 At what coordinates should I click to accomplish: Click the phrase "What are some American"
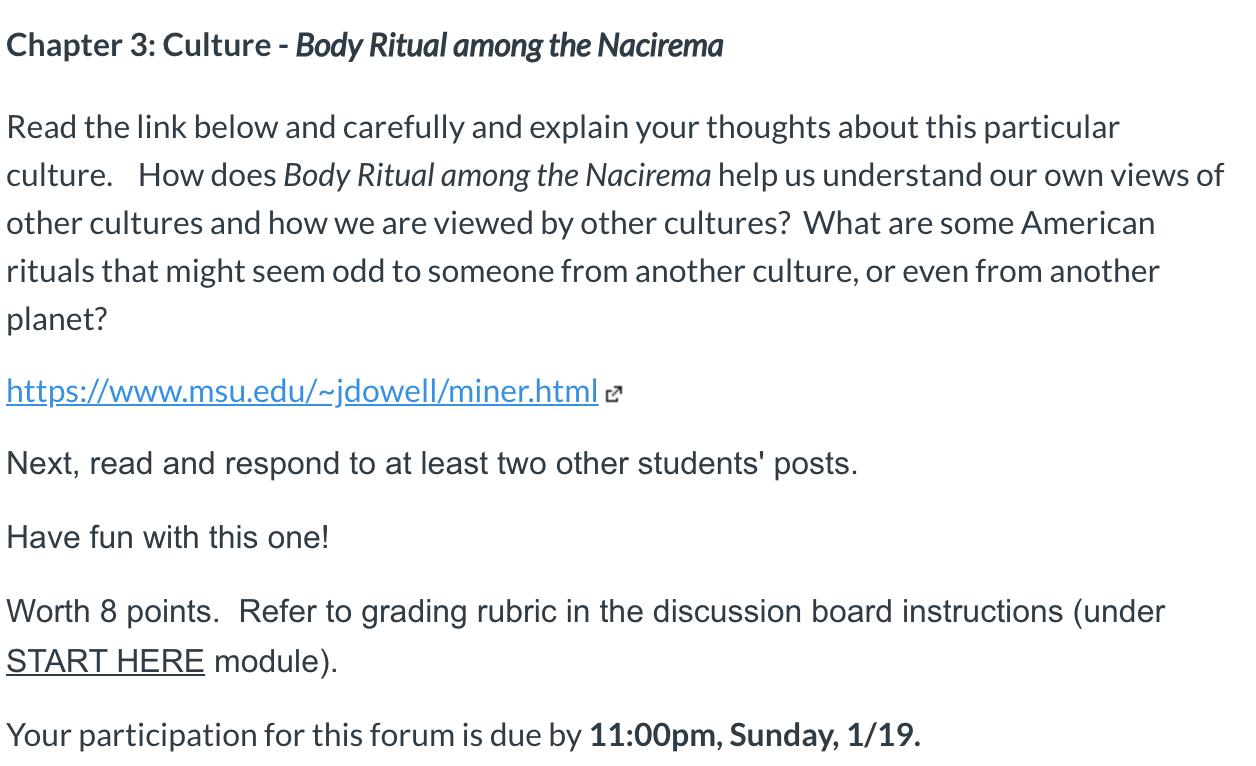979,223
